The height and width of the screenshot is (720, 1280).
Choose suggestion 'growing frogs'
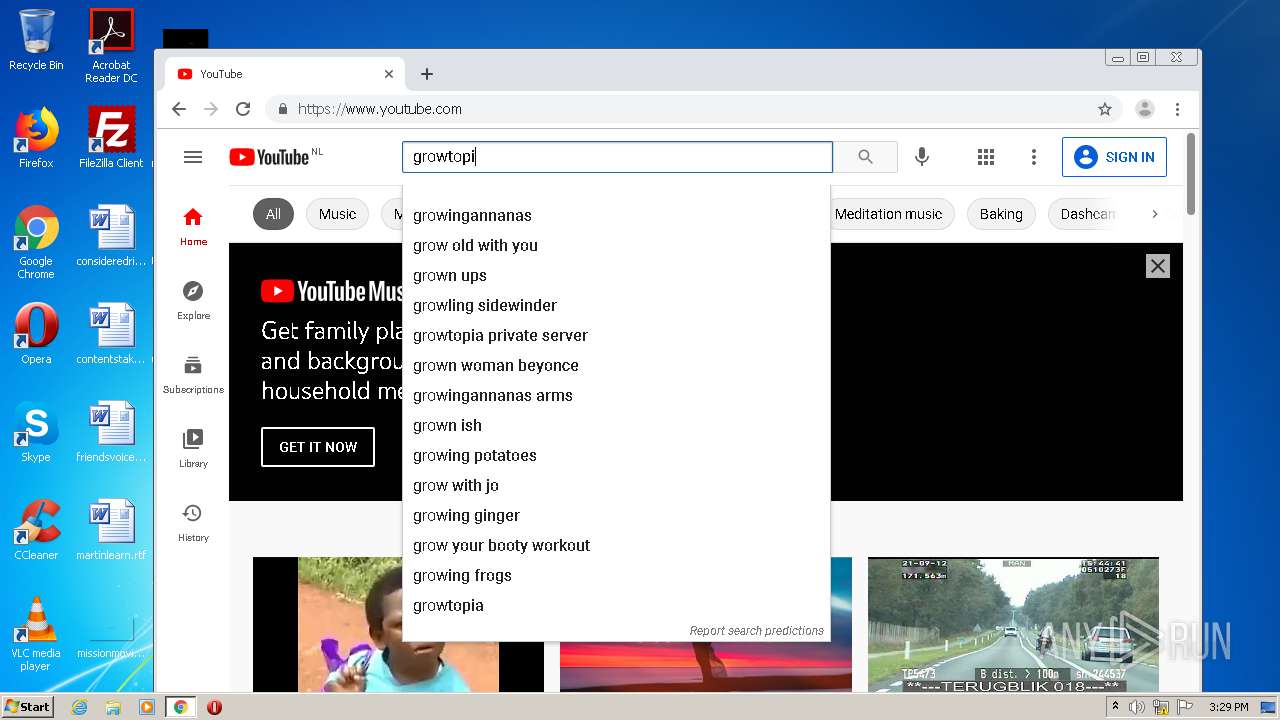point(616,575)
